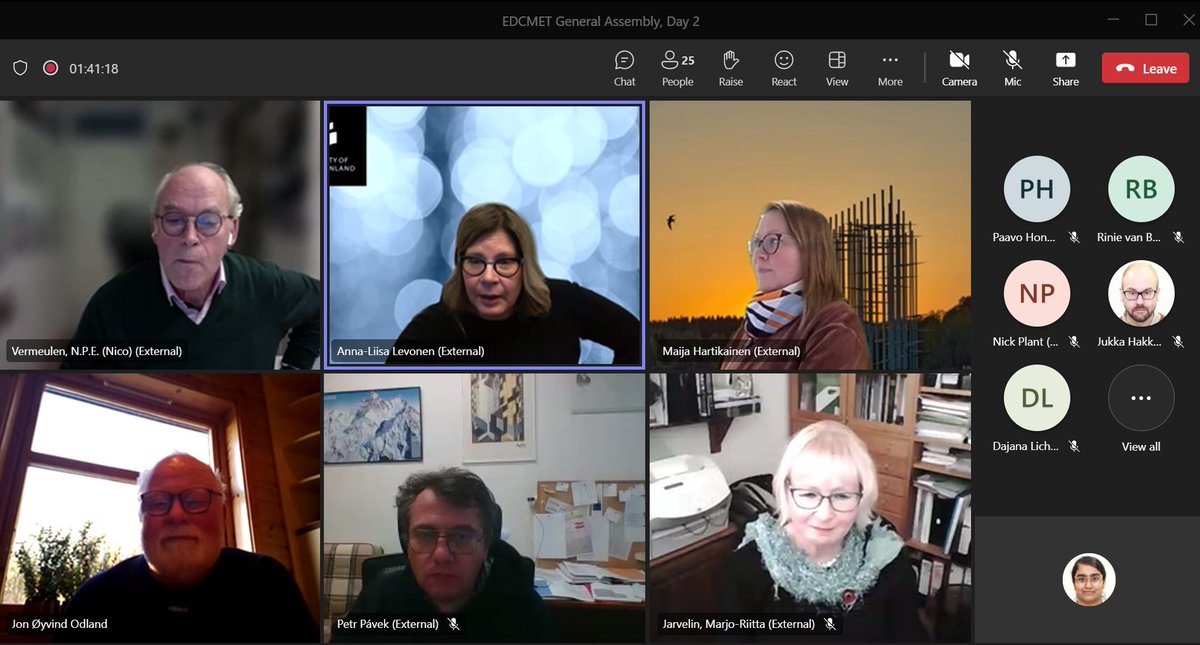Screen dimensions: 1200x645
Task: Change the meeting View layout
Action: point(837,68)
